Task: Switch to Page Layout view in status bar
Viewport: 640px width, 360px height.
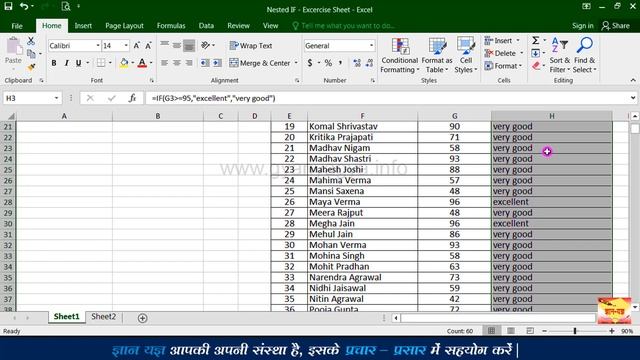Action: tap(511, 331)
